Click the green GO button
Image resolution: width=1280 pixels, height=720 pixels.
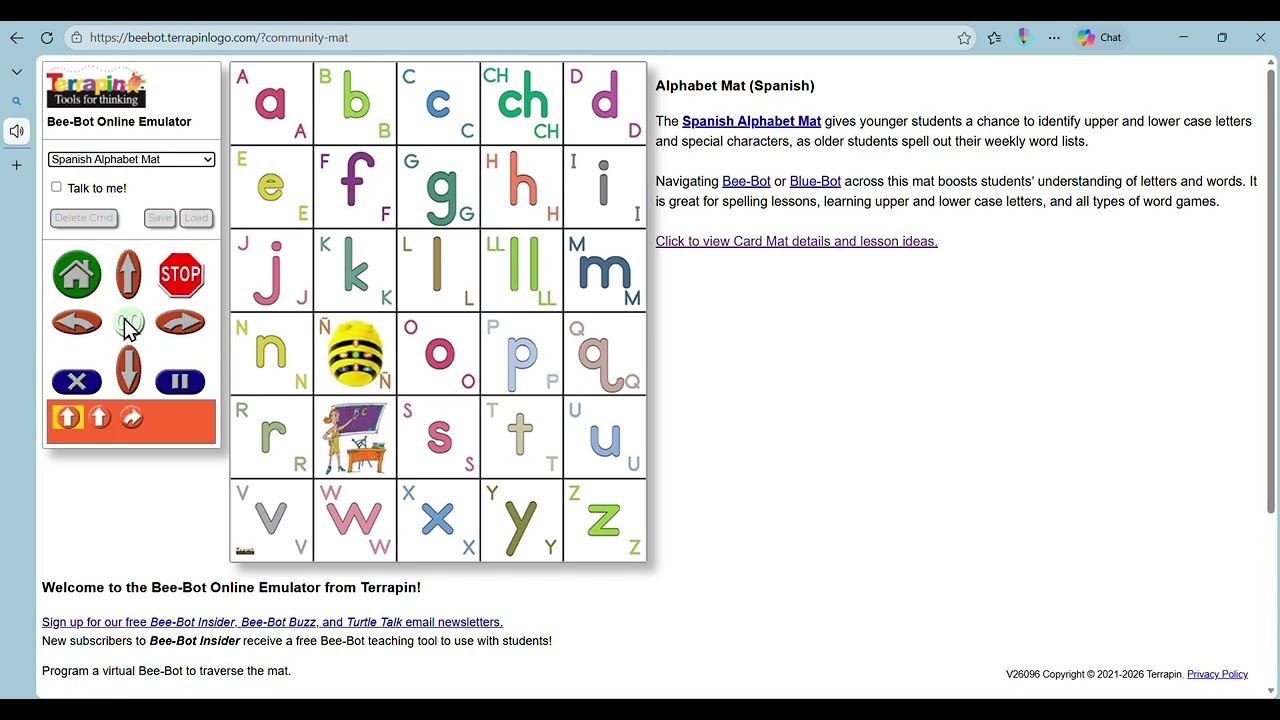pos(129,322)
